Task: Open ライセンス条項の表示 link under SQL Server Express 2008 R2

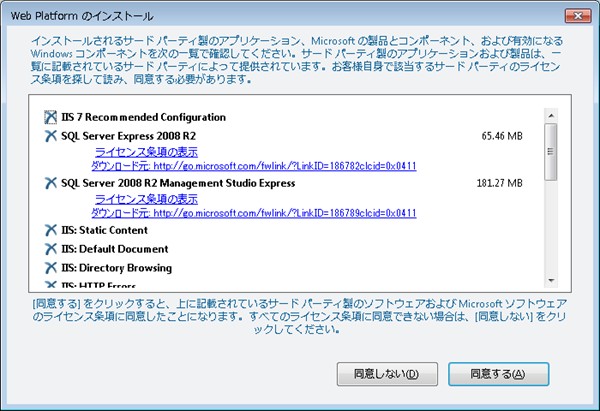Action: (x=147, y=152)
